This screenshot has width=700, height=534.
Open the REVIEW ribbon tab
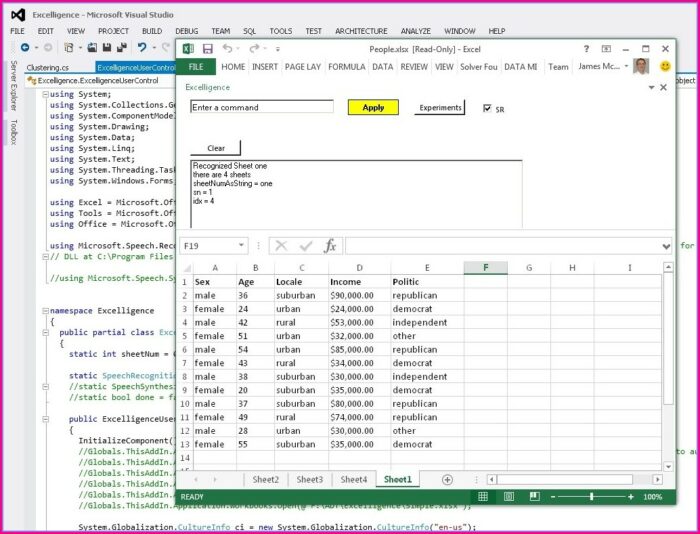click(x=414, y=67)
